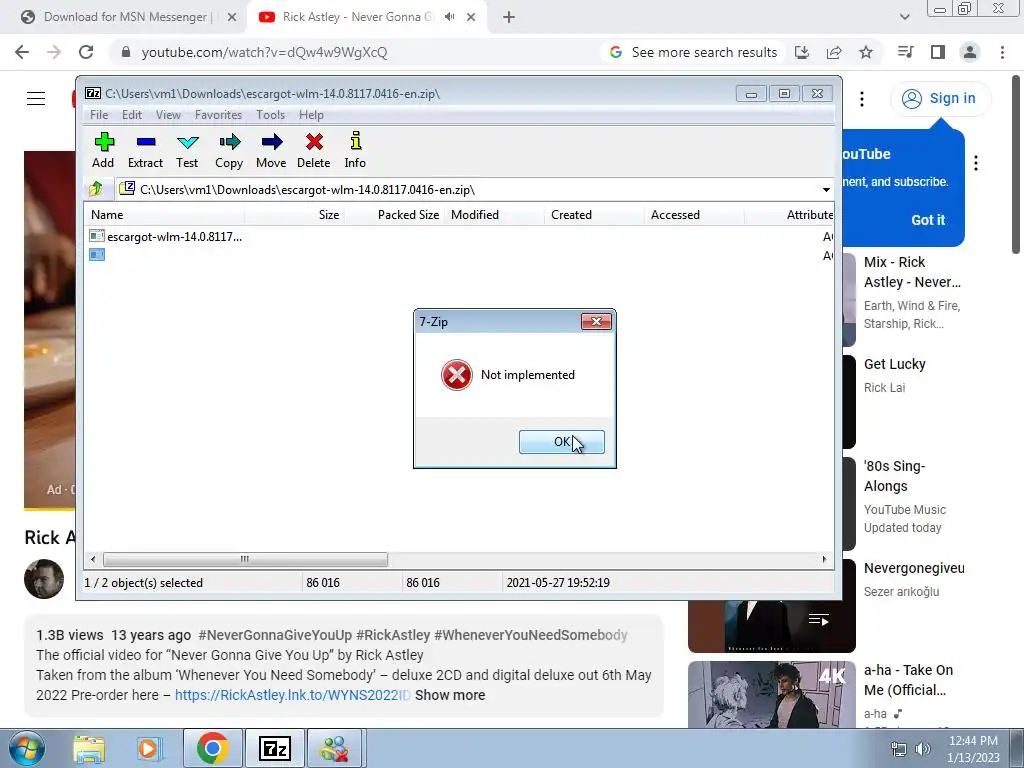
Task: Click the up-folder icon beside the path bar
Action: [x=96, y=189]
